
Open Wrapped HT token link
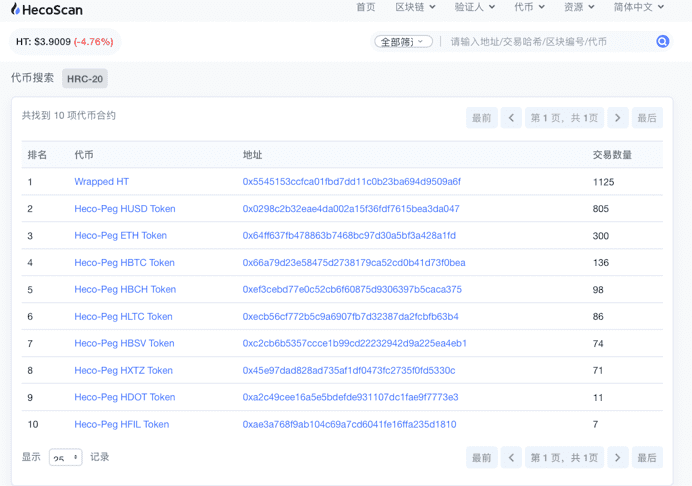102,181
